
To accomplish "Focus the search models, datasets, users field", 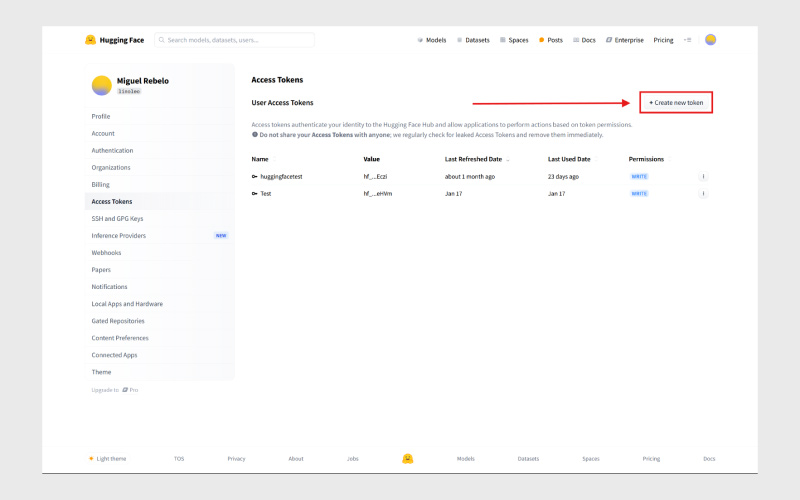I will coord(238,40).
